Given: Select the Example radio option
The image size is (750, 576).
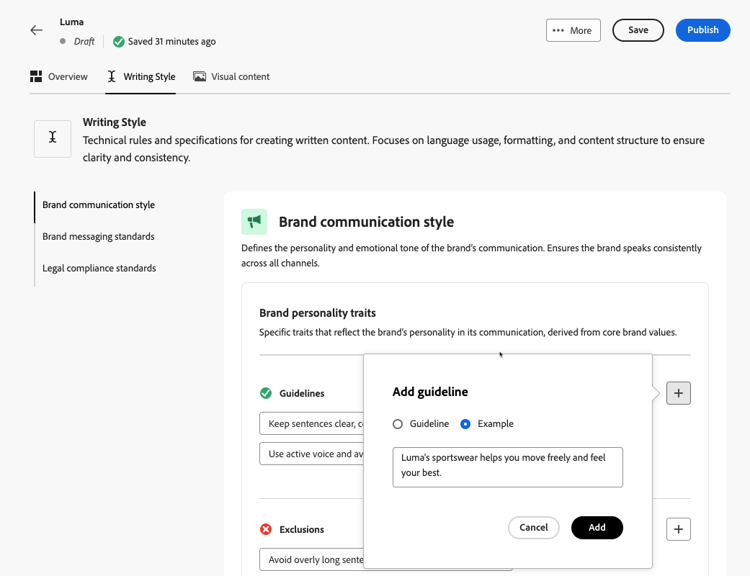Looking at the screenshot, I should [466, 424].
